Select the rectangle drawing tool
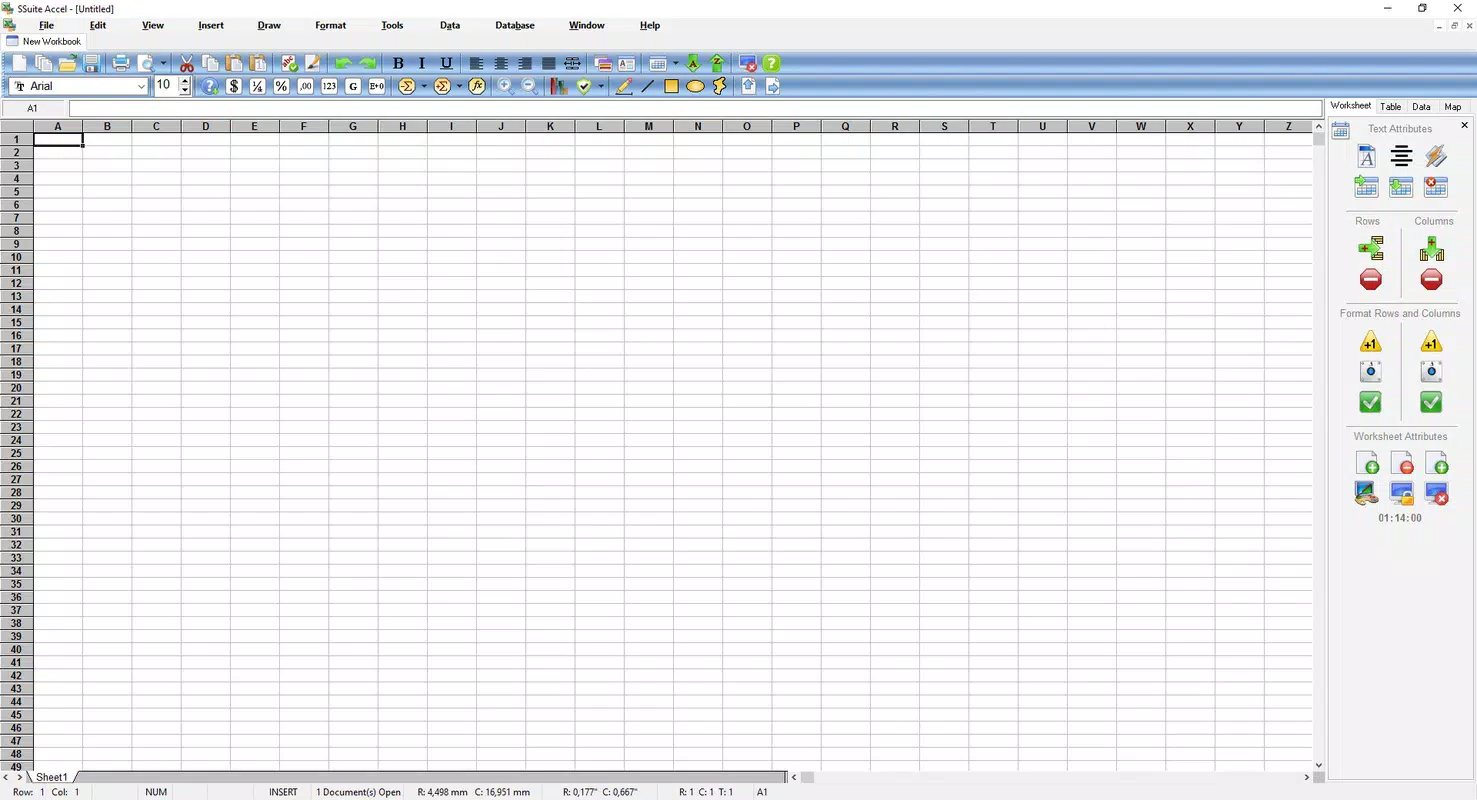 (x=671, y=86)
